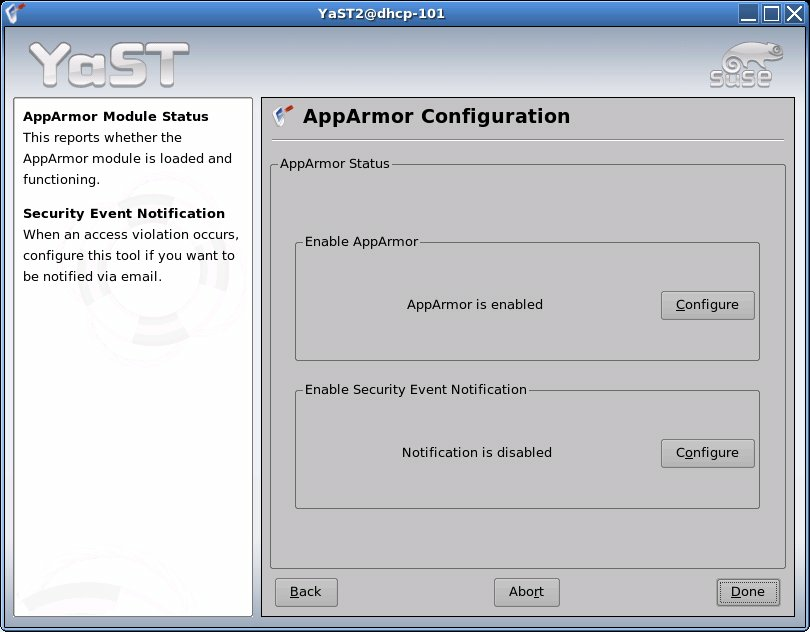Image resolution: width=810 pixels, height=632 pixels.
Task: Select the 'Notification is disabled' status text
Action: [477, 452]
